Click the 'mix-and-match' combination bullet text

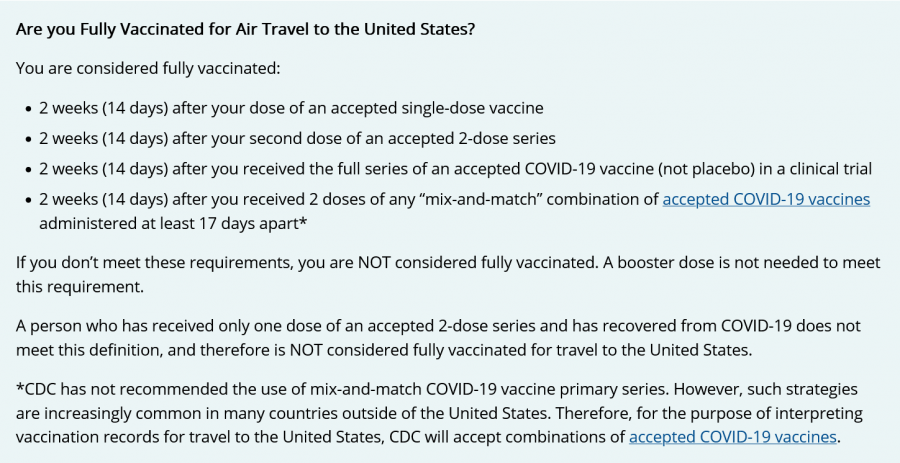coord(350,199)
